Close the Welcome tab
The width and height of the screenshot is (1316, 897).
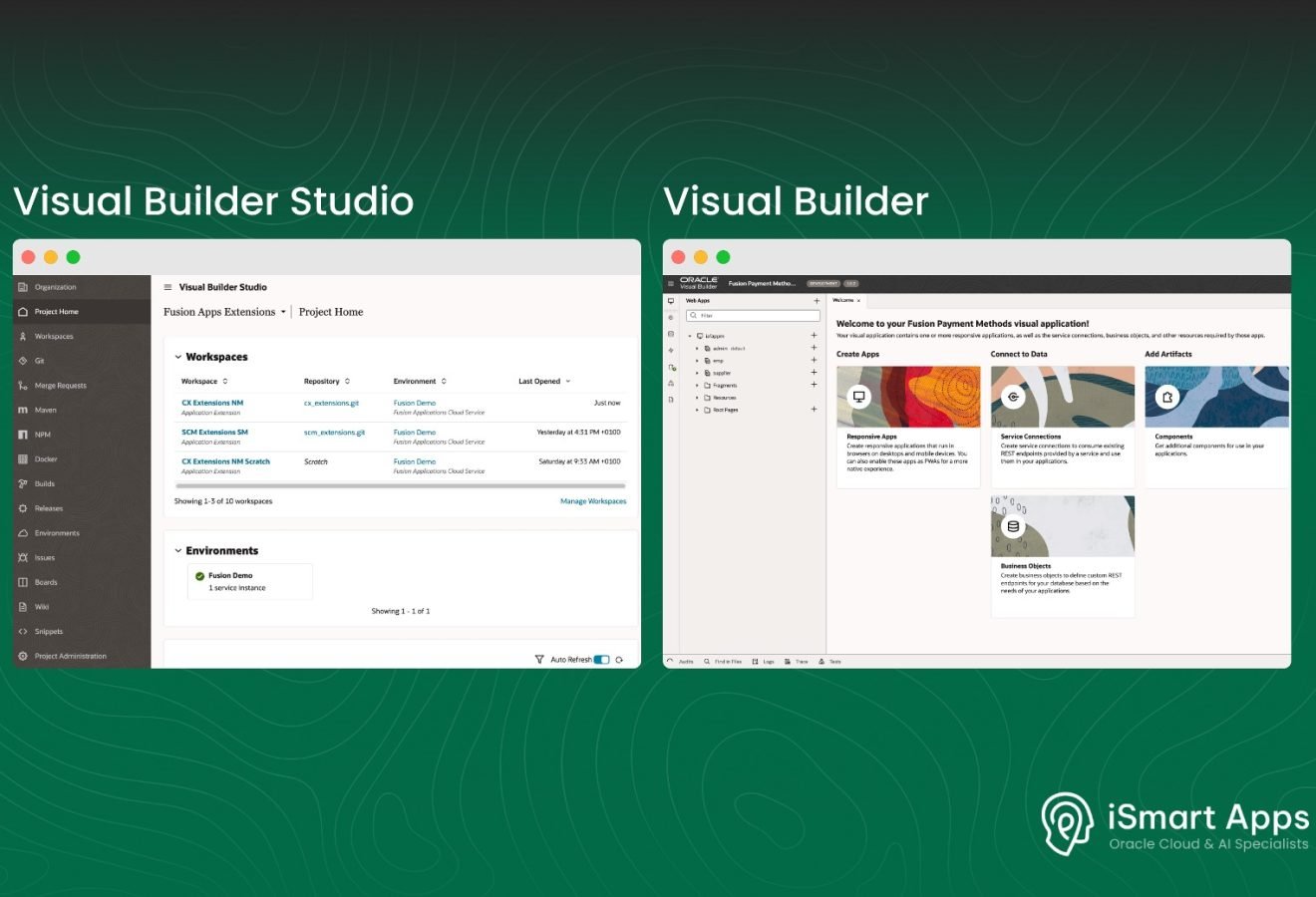pos(858,300)
